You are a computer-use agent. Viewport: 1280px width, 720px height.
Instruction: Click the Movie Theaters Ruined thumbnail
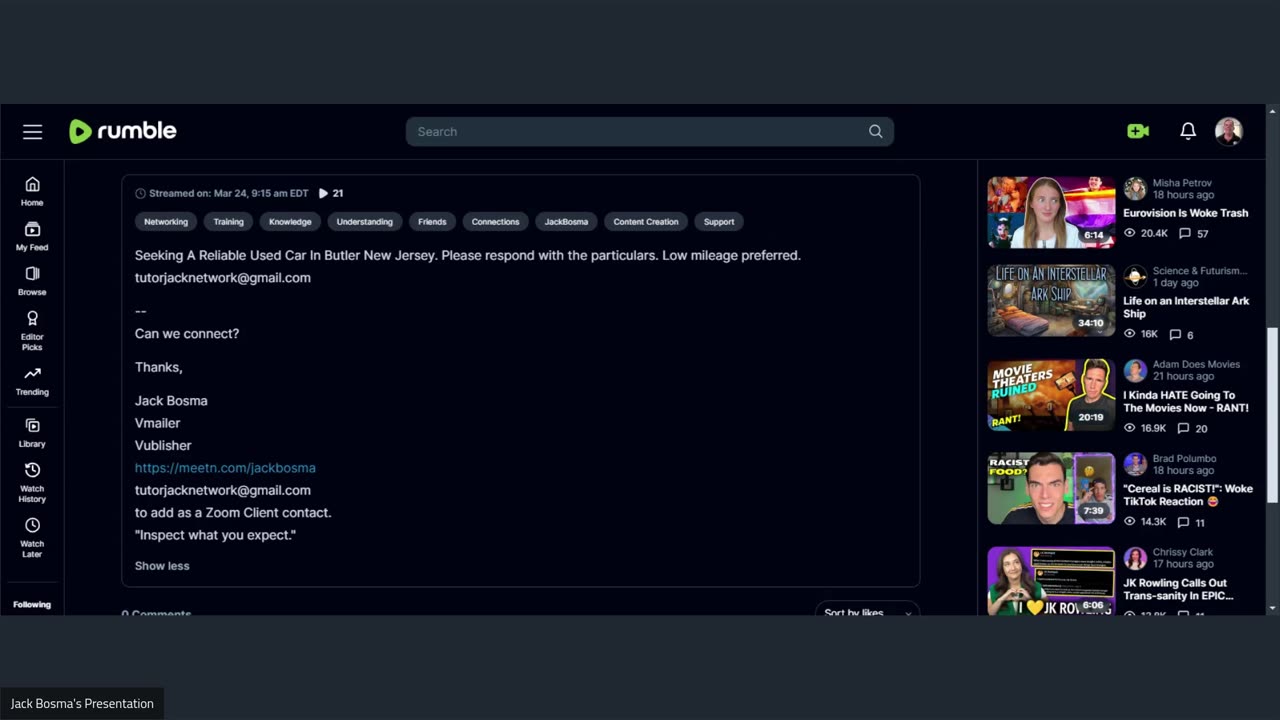coord(1051,395)
